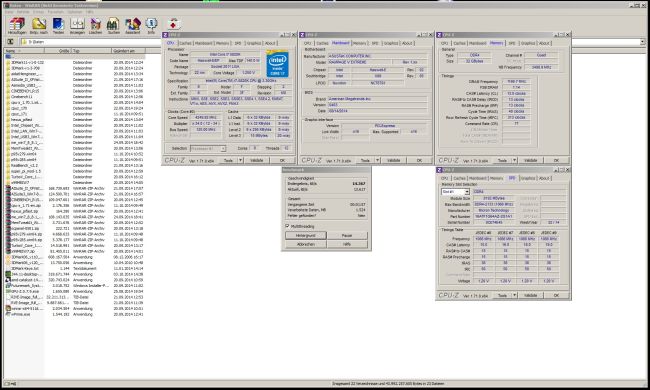Click the Anzeigen (view) toolbar icon
This screenshot has height=390, width=650.
[x=77, y=25]
